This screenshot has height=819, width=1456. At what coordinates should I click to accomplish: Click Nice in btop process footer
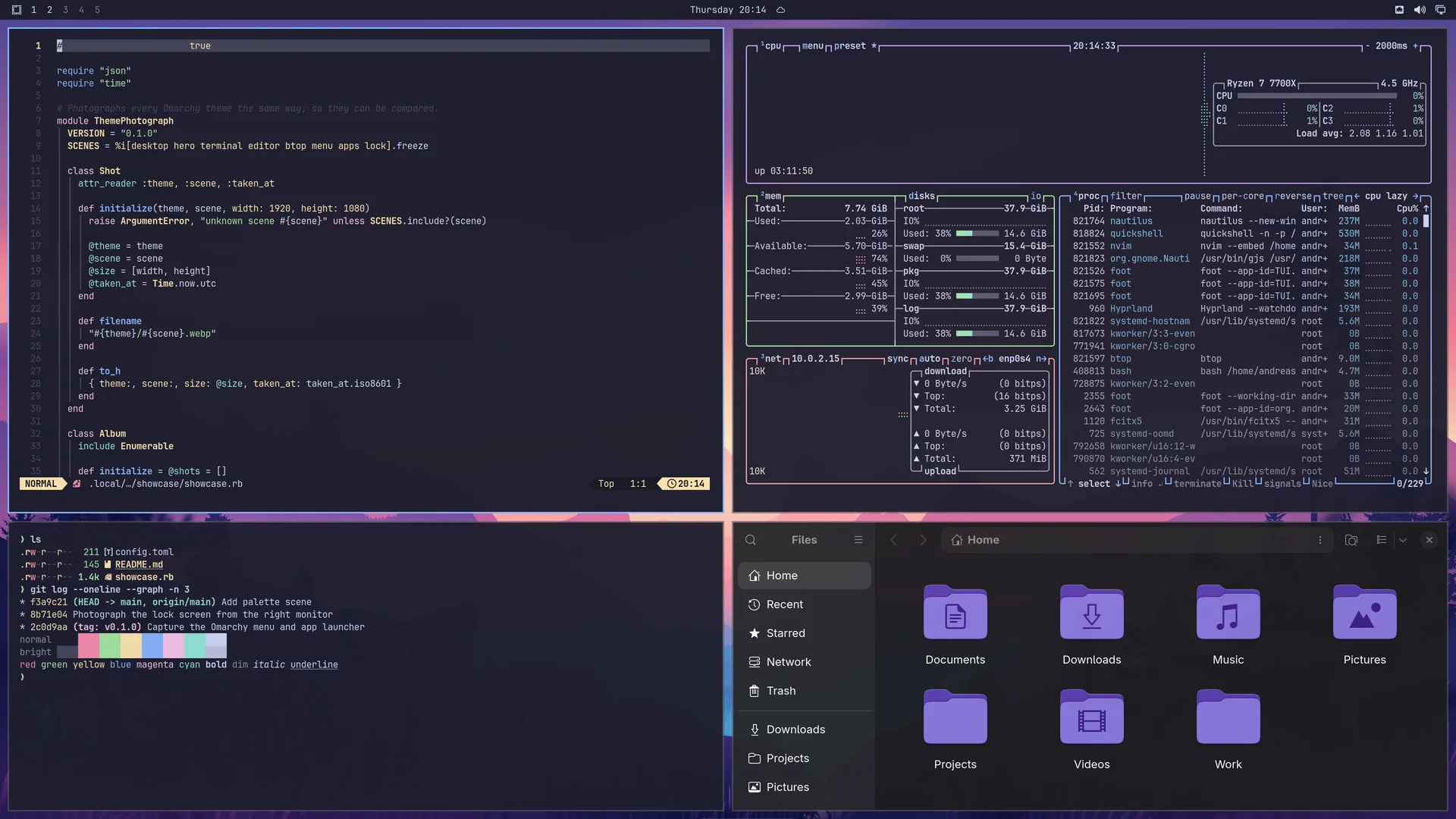[1323, 484]
